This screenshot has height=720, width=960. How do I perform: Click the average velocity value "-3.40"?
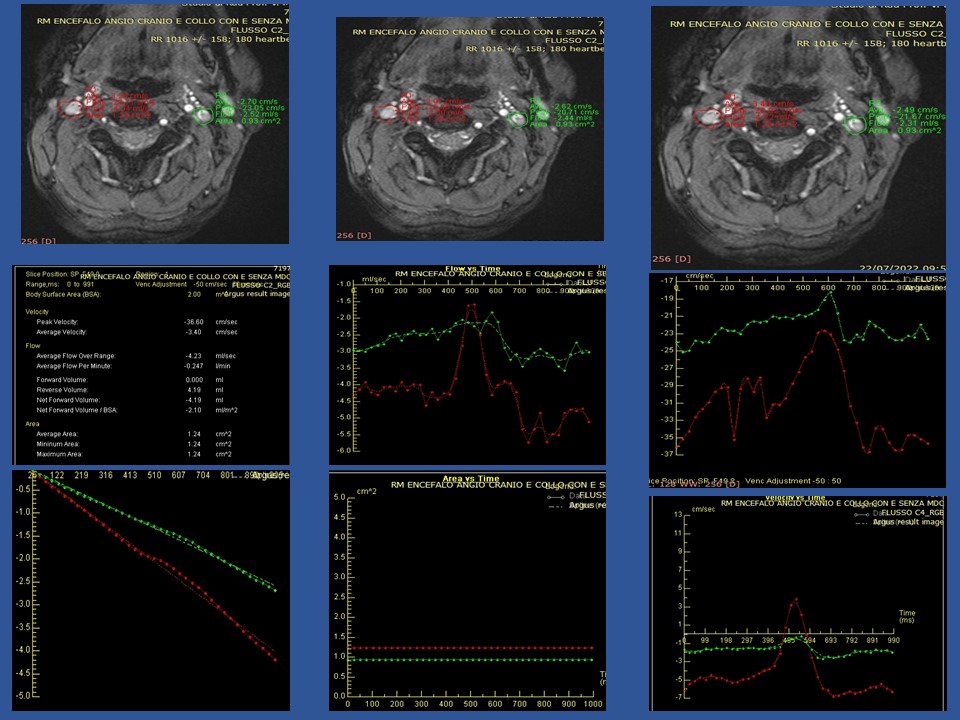click(x=193, y=332)
